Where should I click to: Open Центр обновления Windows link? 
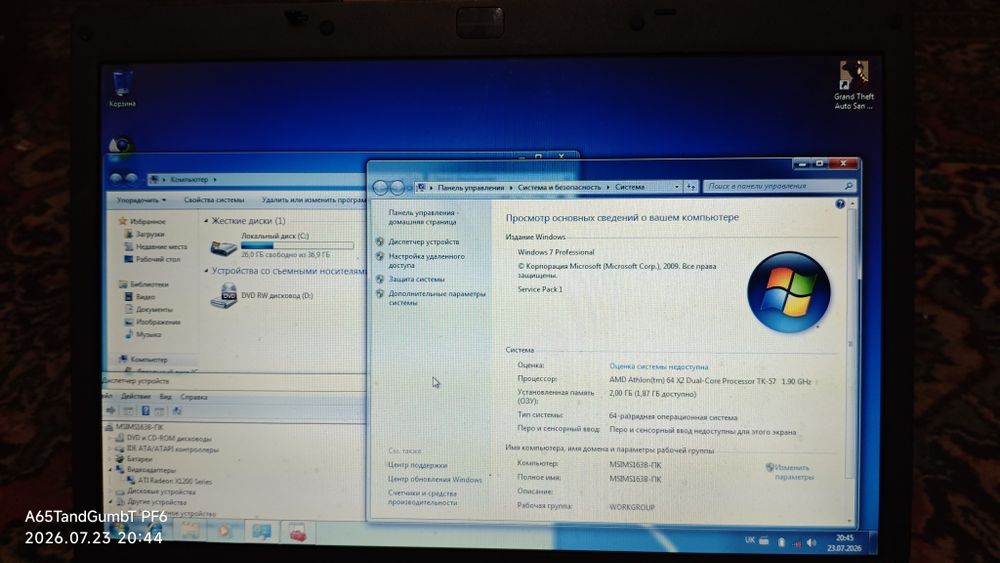pyautogui.click(x=435, y=479)
